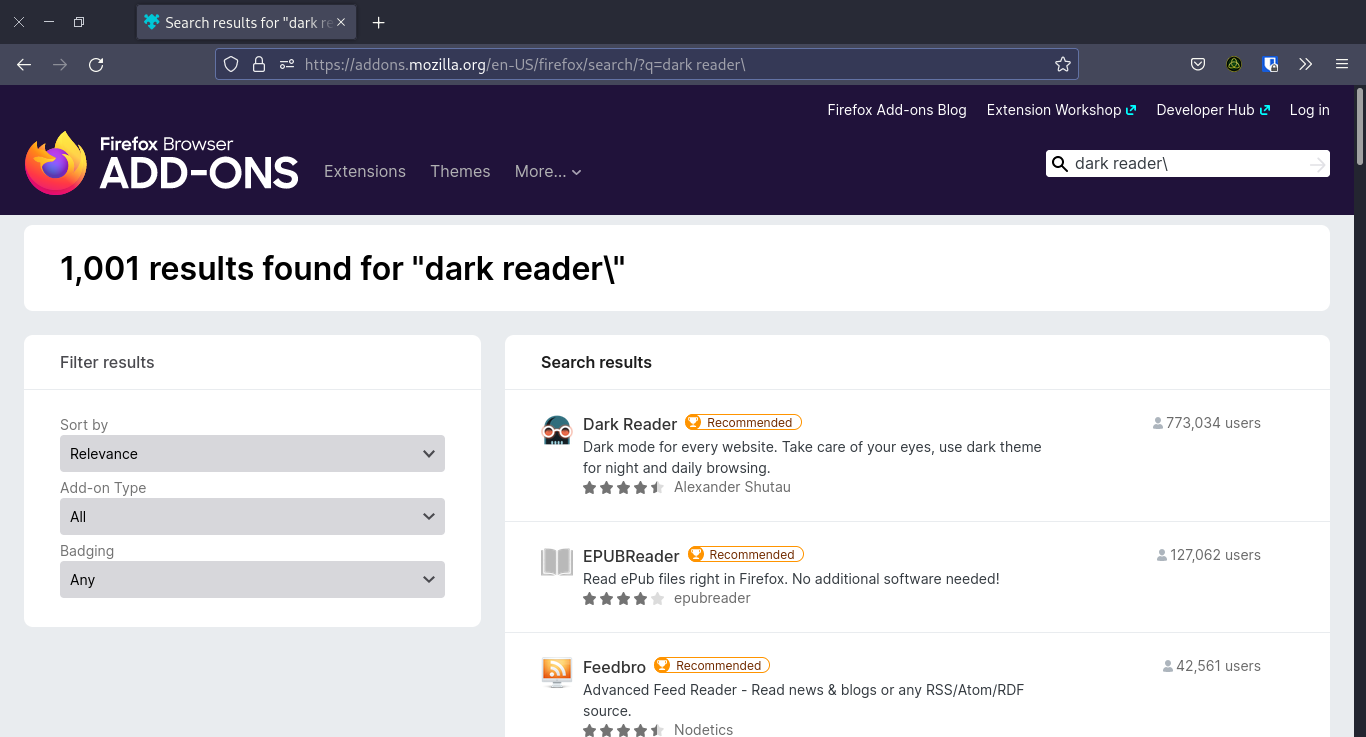Viewport: 1366px width, 737px height.
Task: Open the Add-on Type dropdown
Action: [252, 517]
